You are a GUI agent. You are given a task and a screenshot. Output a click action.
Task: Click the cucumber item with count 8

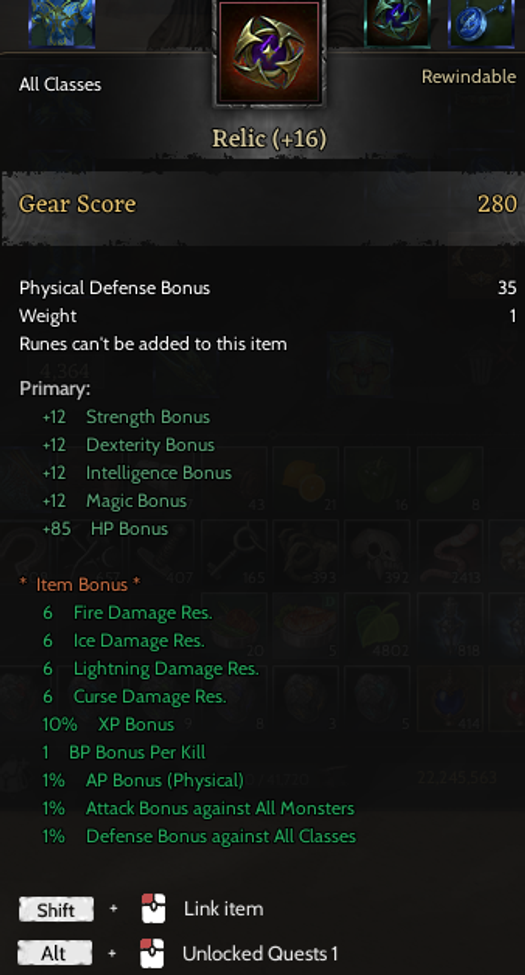click(451, 481)
